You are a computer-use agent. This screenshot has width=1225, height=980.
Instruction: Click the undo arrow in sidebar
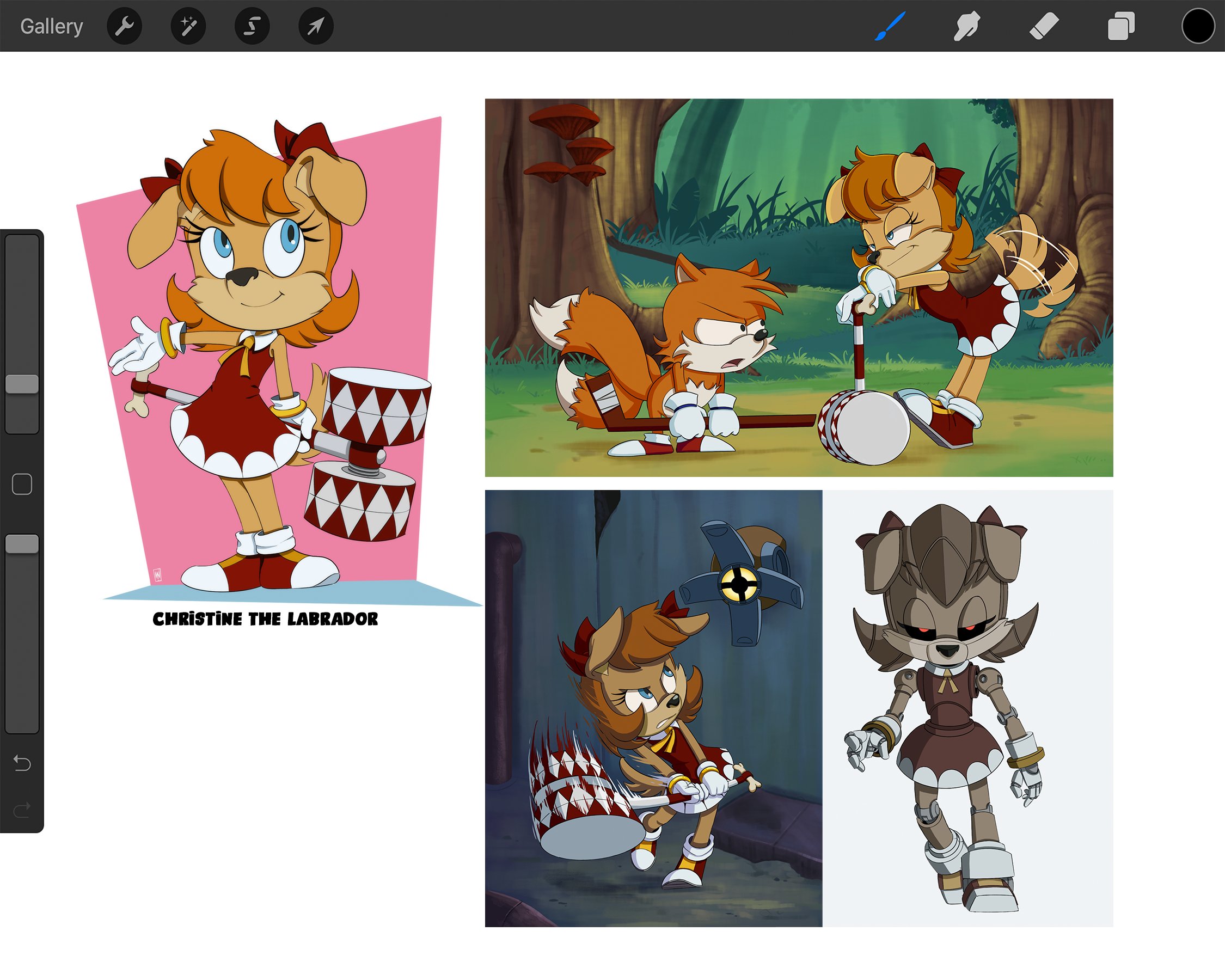pos(22,762)
